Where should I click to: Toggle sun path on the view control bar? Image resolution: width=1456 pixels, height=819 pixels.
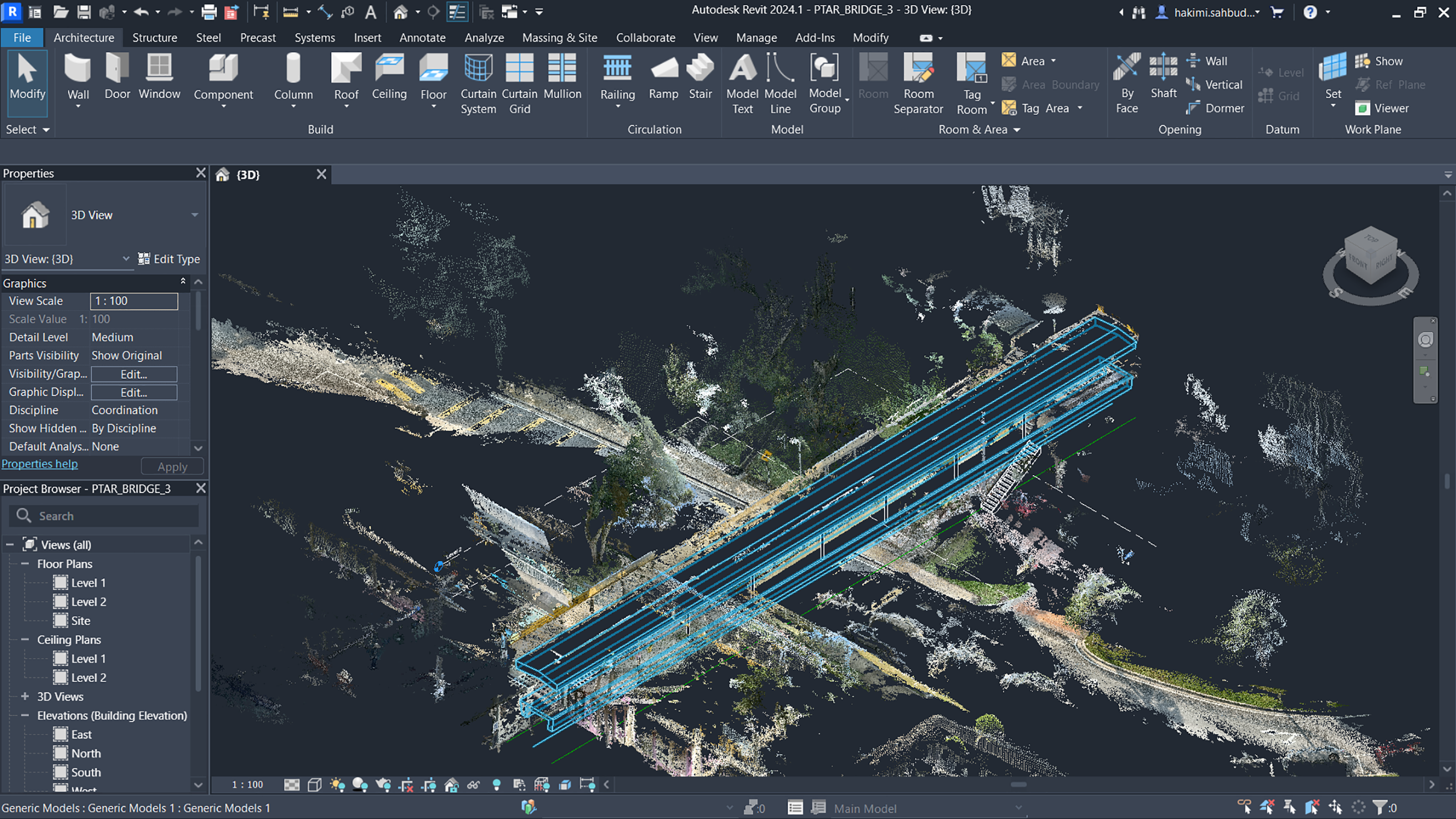click(x=337, y=785)
